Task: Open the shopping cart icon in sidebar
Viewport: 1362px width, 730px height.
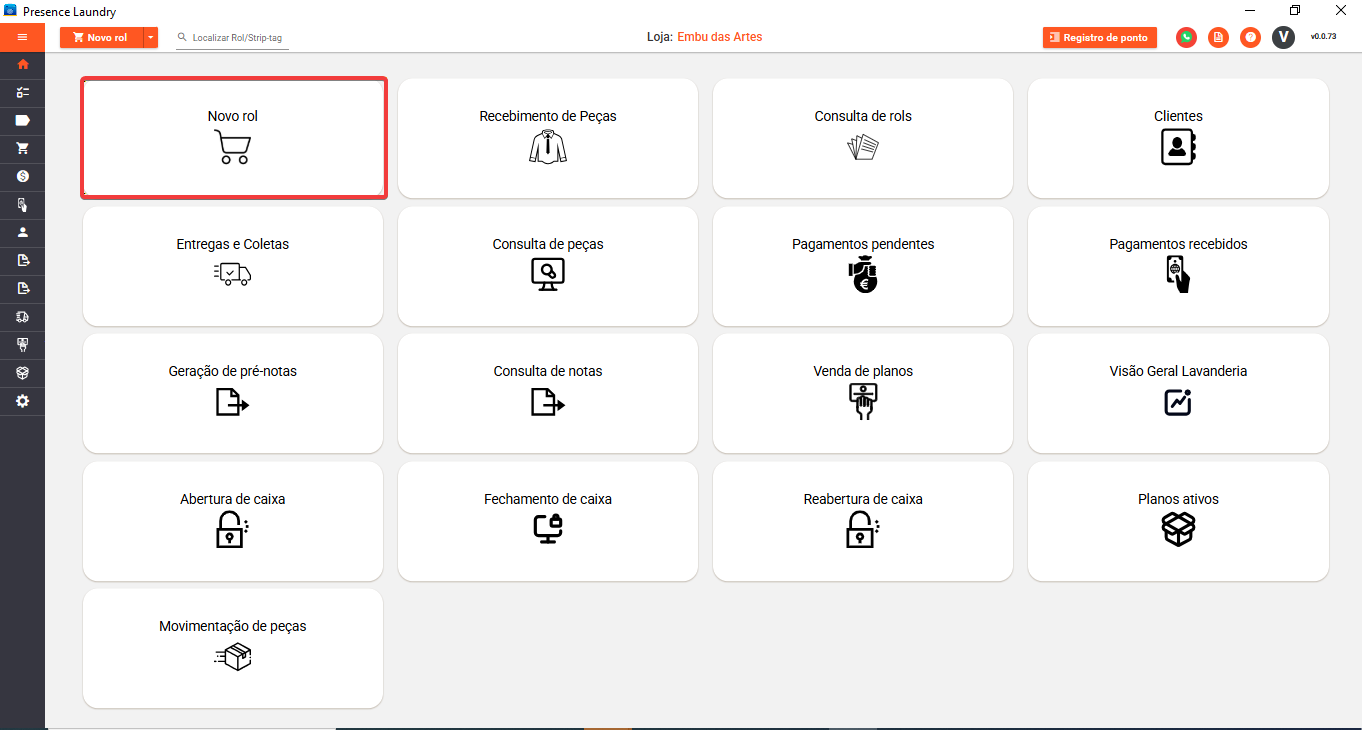Action: (23, 148)
